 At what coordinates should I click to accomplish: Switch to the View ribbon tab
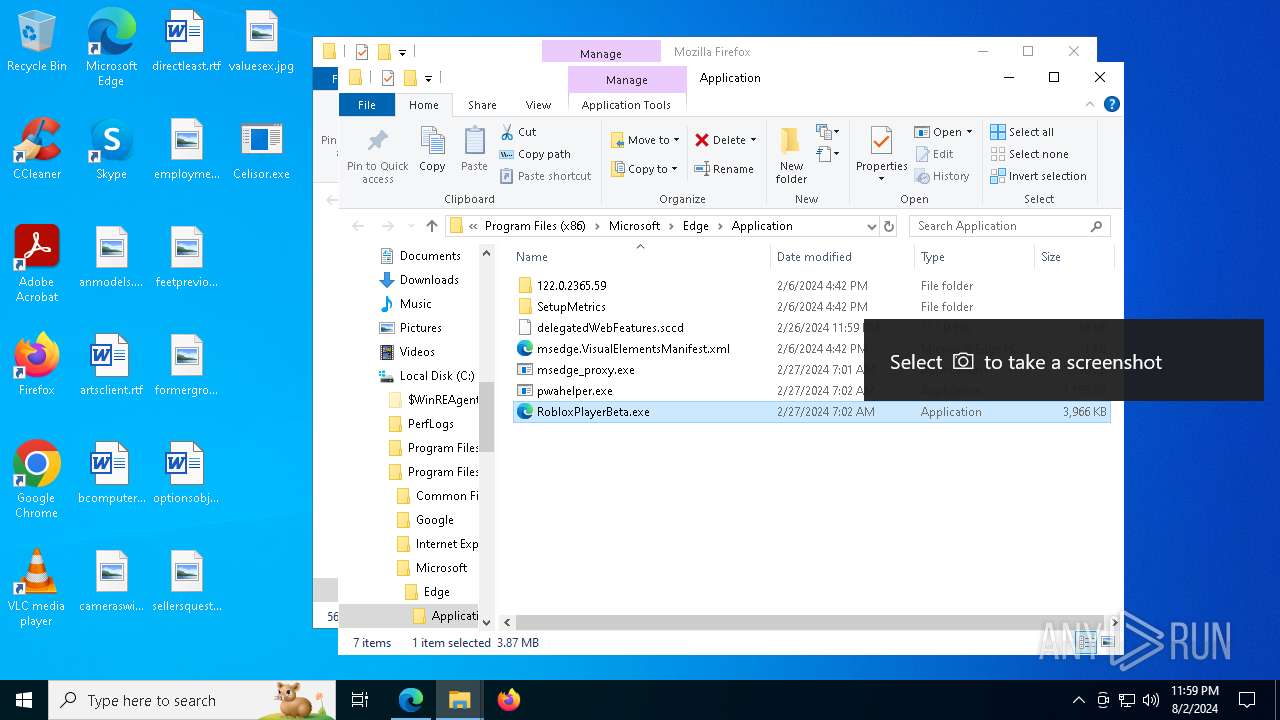pyautogui.click(x=538, y=105)
